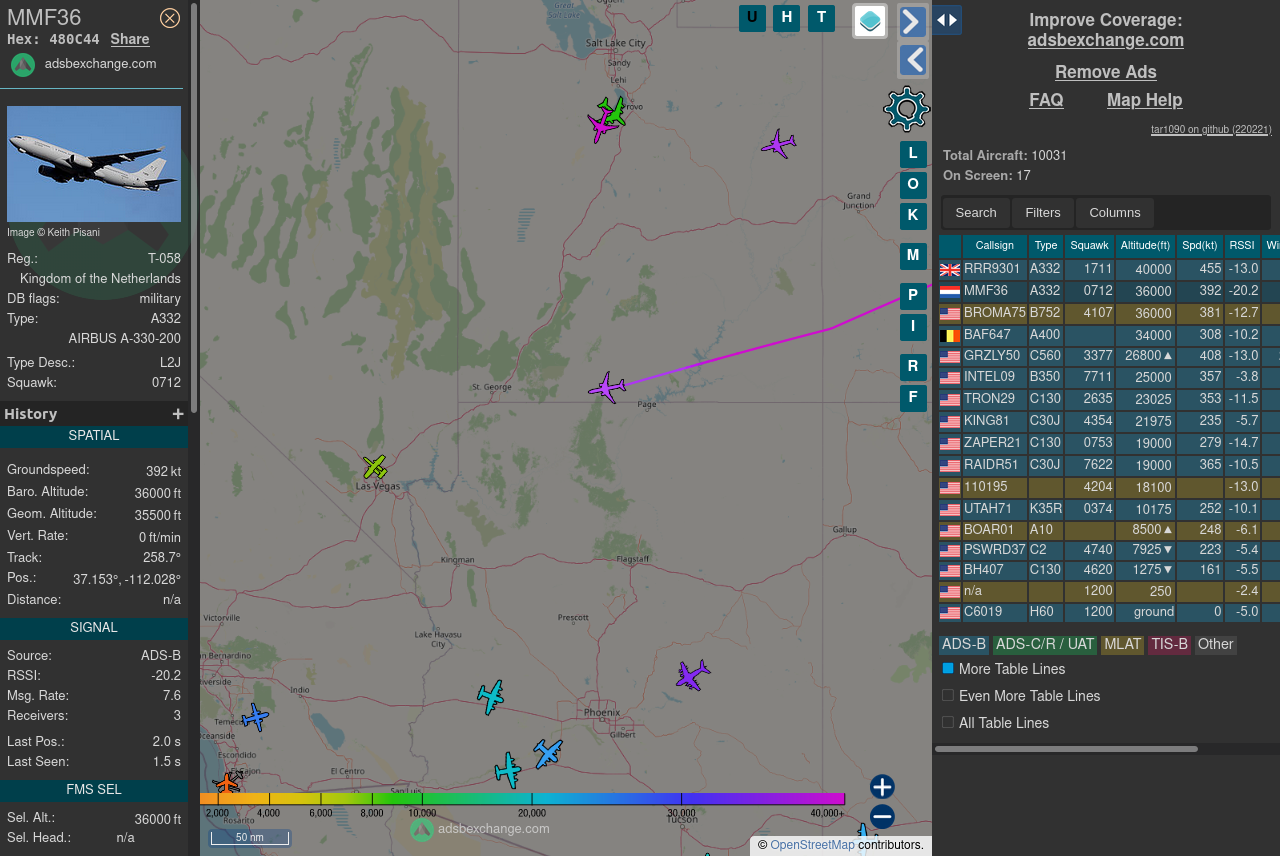The width and height of the screenshot is (1280, 856).
Task: Toggle the P persistence button
Action: click(x=913, y=296)
